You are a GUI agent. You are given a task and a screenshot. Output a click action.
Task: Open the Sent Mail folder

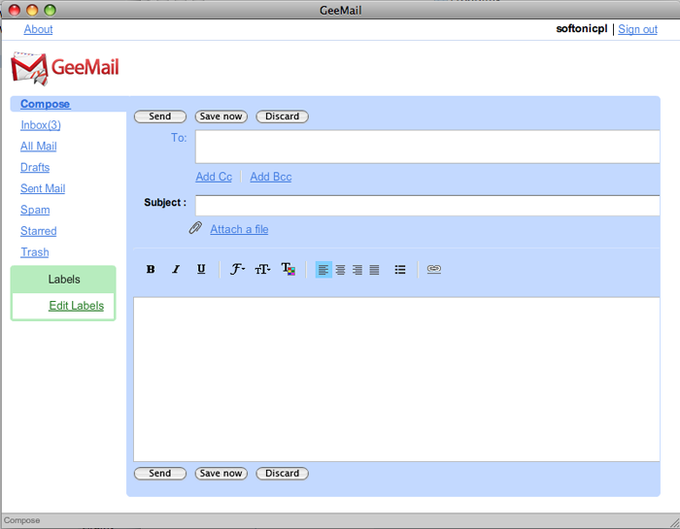[x=42, y=189]
